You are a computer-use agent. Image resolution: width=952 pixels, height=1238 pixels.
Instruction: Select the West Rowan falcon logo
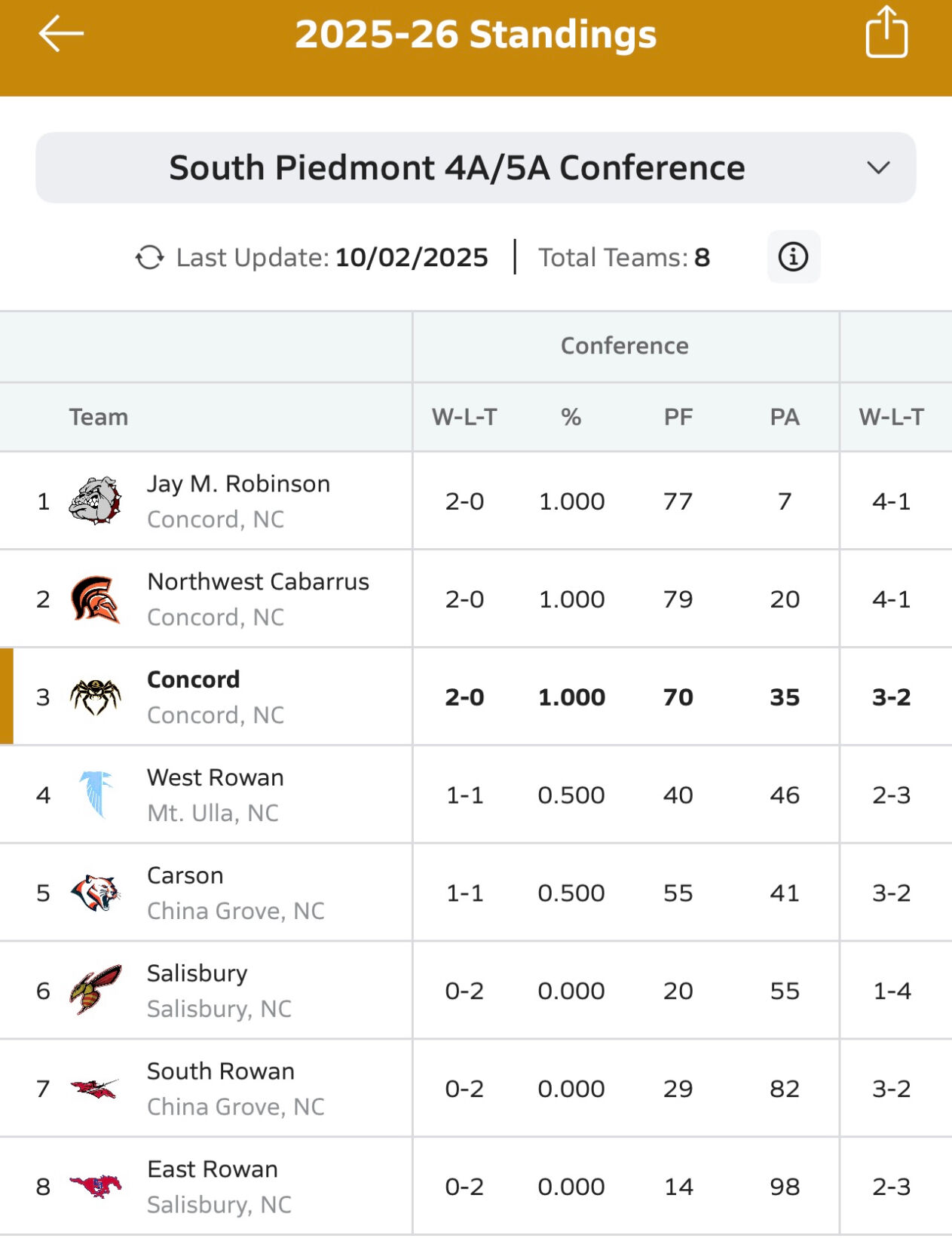pos(96,794)
